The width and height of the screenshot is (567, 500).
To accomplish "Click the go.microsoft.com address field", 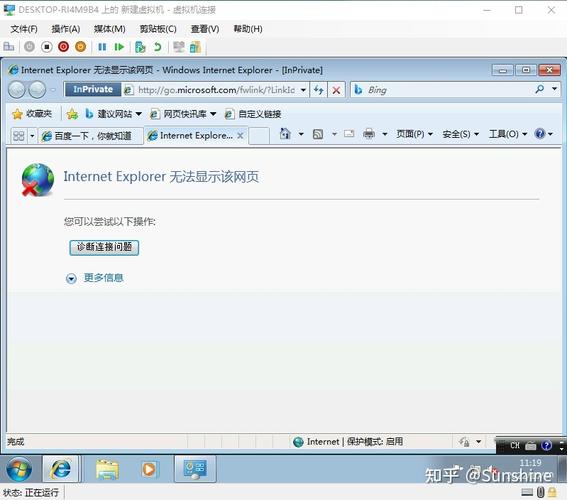I will pos(216,90).
